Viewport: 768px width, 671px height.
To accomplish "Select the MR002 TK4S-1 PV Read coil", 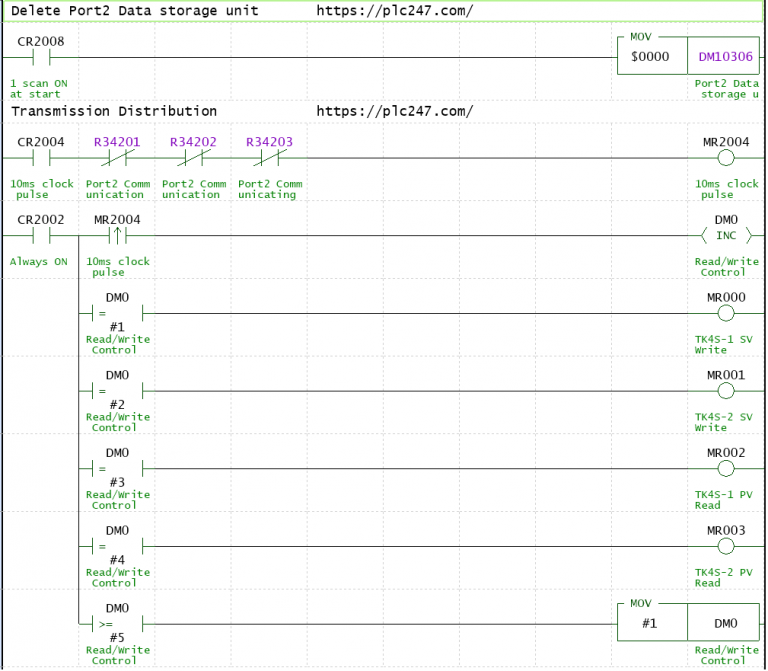I will pos(726,469).
